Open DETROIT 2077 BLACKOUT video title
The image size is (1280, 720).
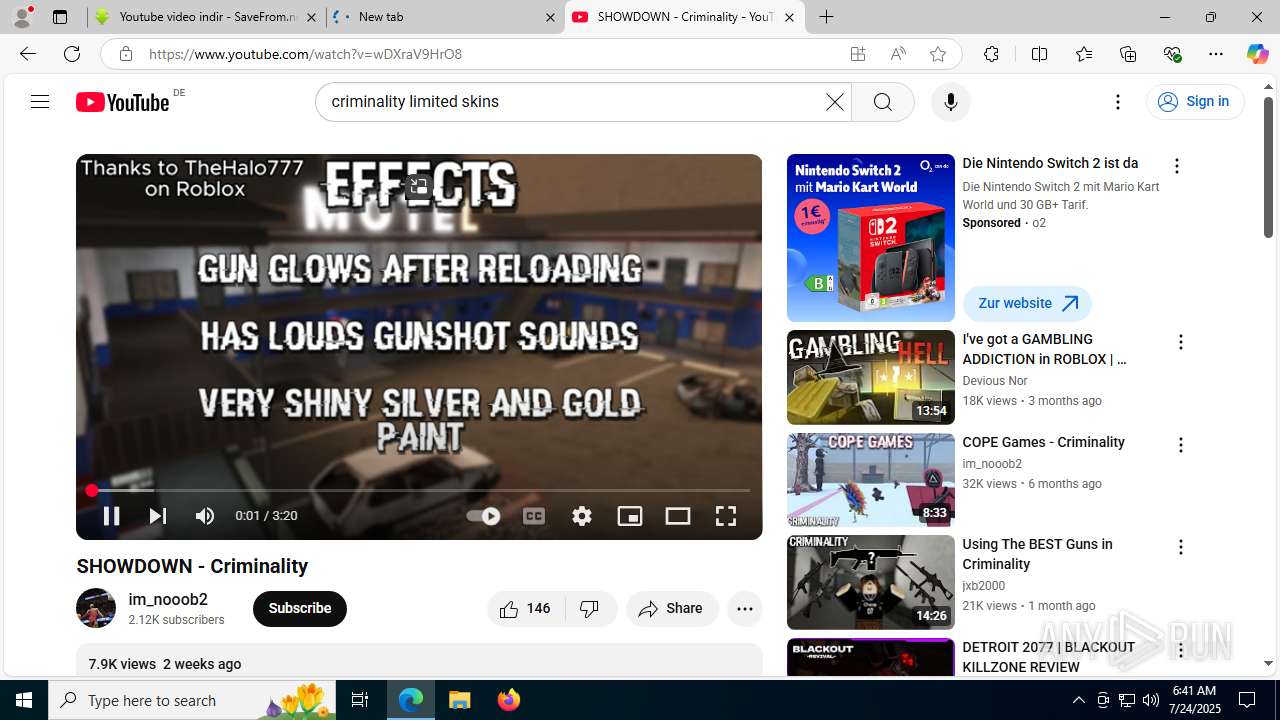(1049, 657)
